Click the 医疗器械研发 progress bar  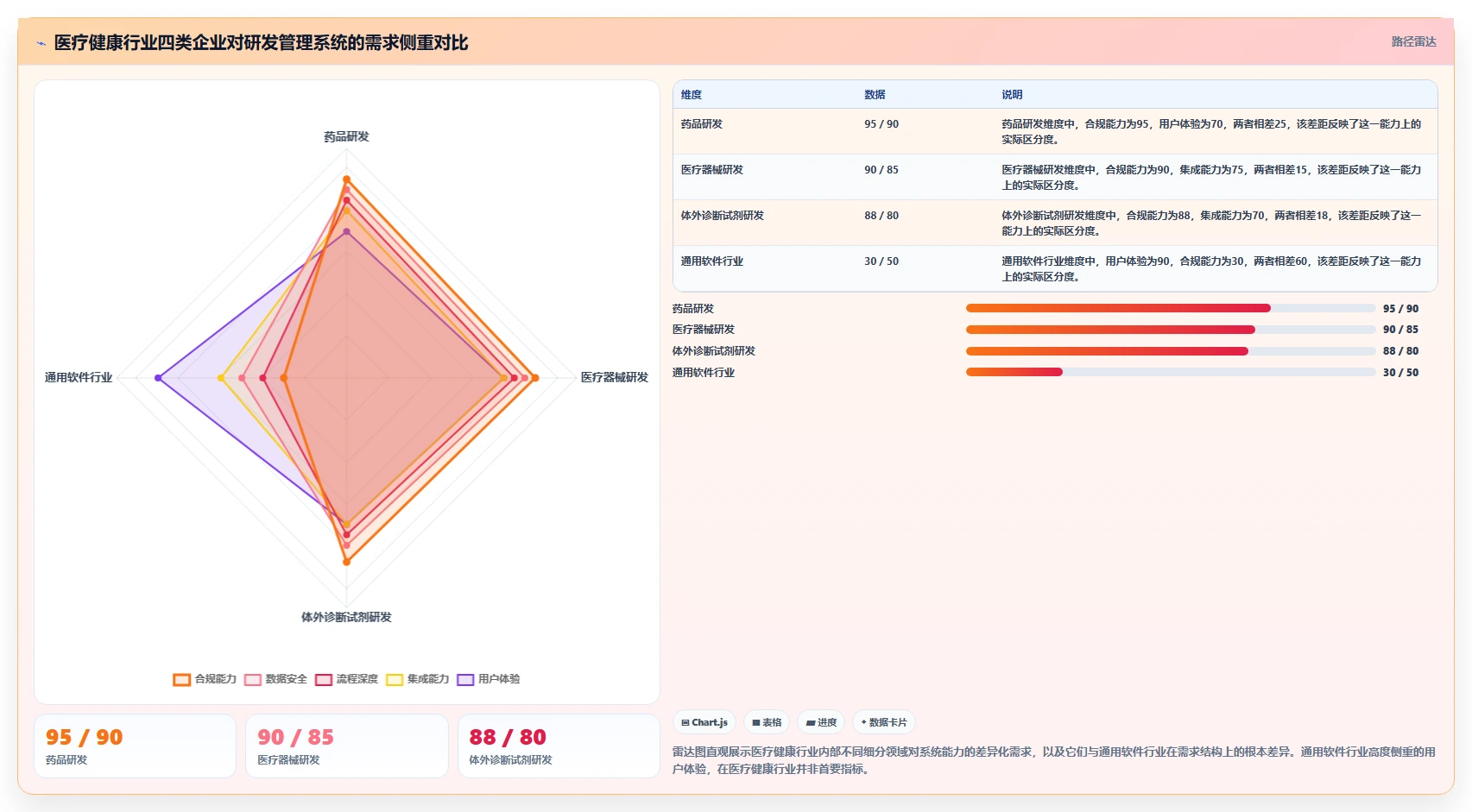1171,330
